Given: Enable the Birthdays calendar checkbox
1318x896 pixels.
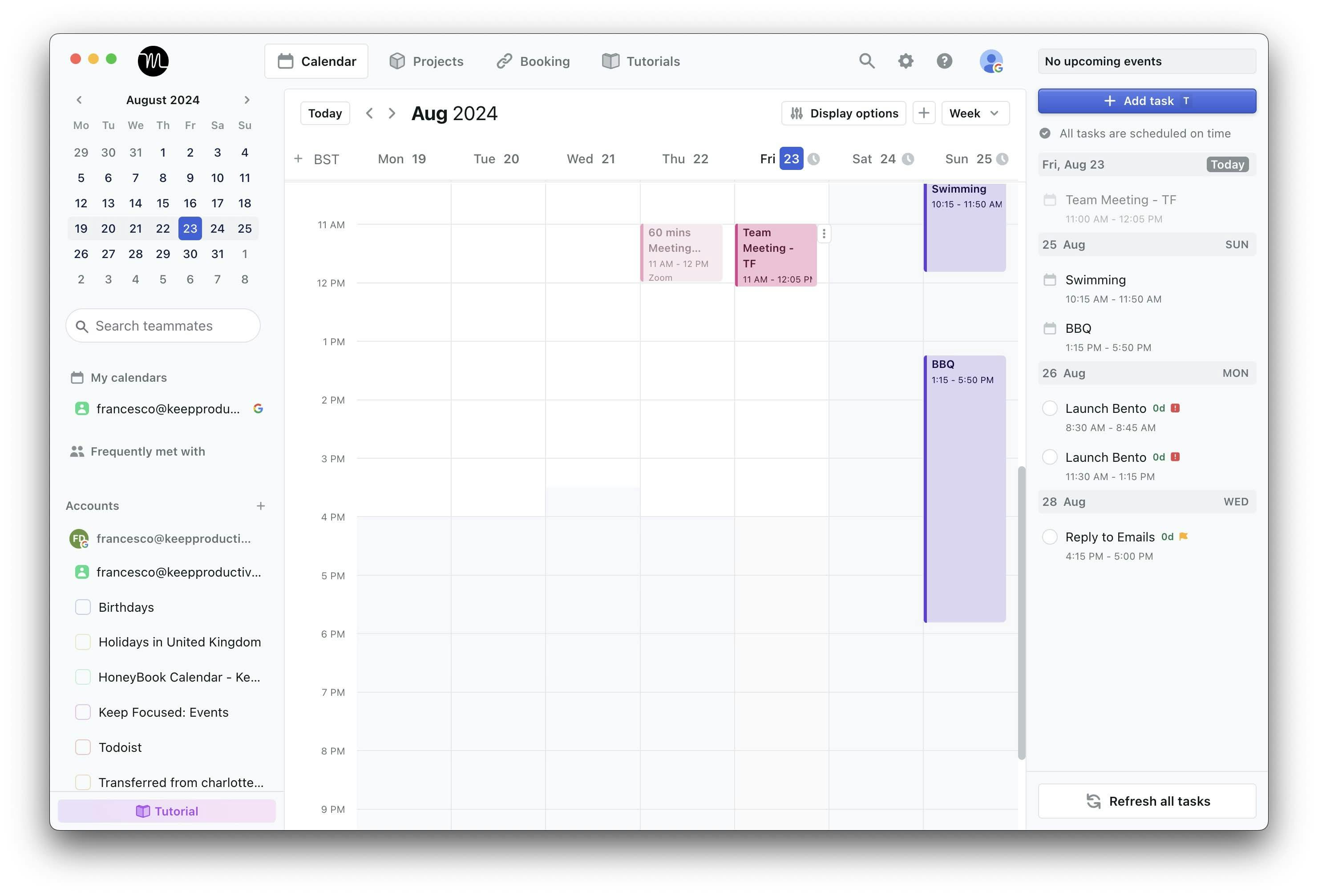Looking at the screenshot, I should (x=83, y=607).
